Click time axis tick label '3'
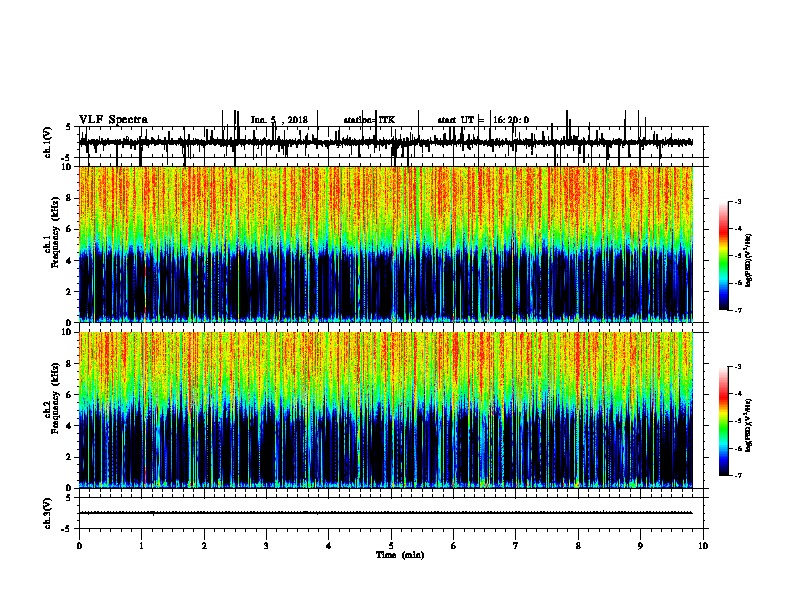The image size is (792, 612). 266,546
